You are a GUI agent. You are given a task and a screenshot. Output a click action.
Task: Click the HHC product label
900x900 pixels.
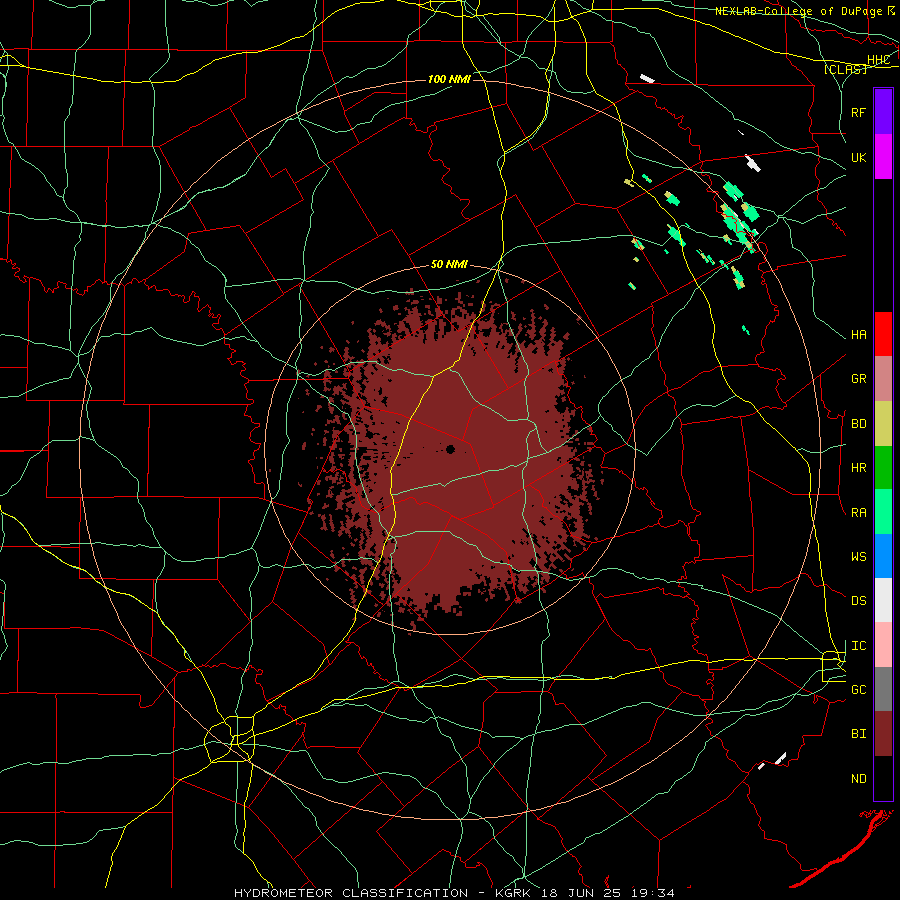pos(878,60)
